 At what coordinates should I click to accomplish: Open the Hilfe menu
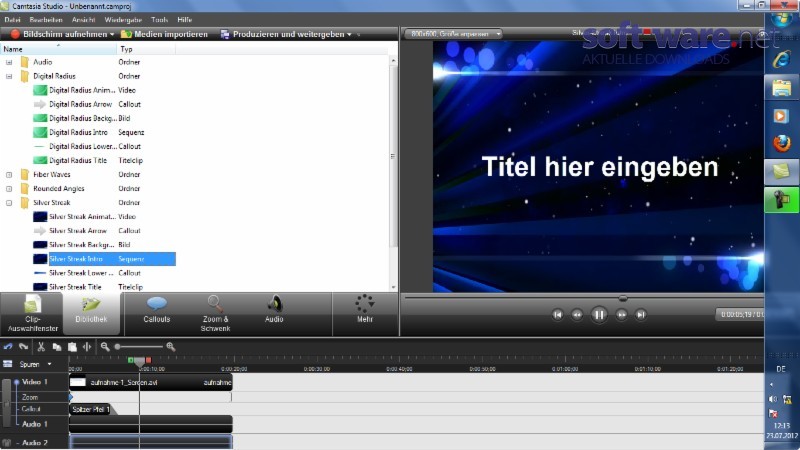tap(184, 19)
